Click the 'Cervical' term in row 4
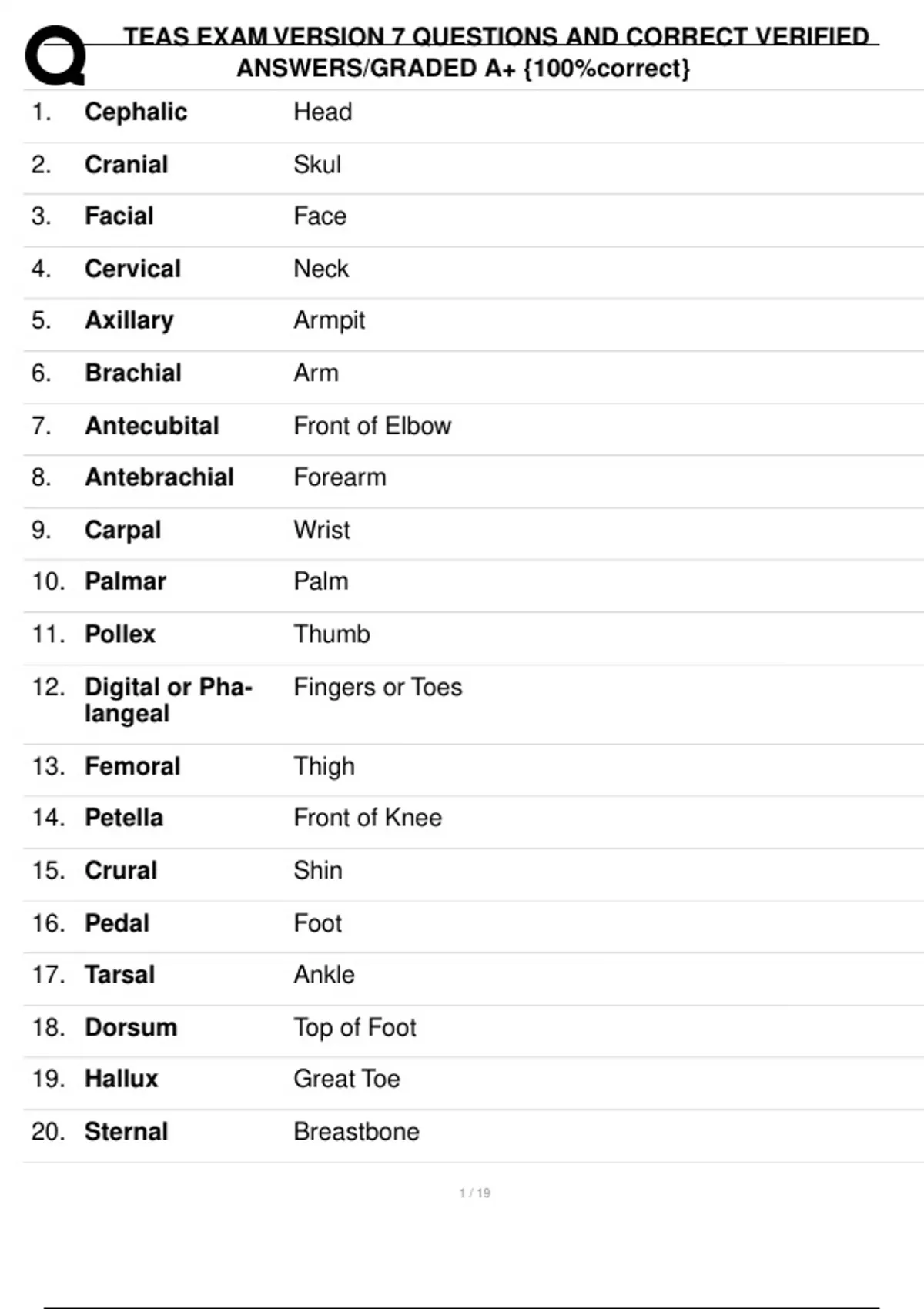 point(132,269)
